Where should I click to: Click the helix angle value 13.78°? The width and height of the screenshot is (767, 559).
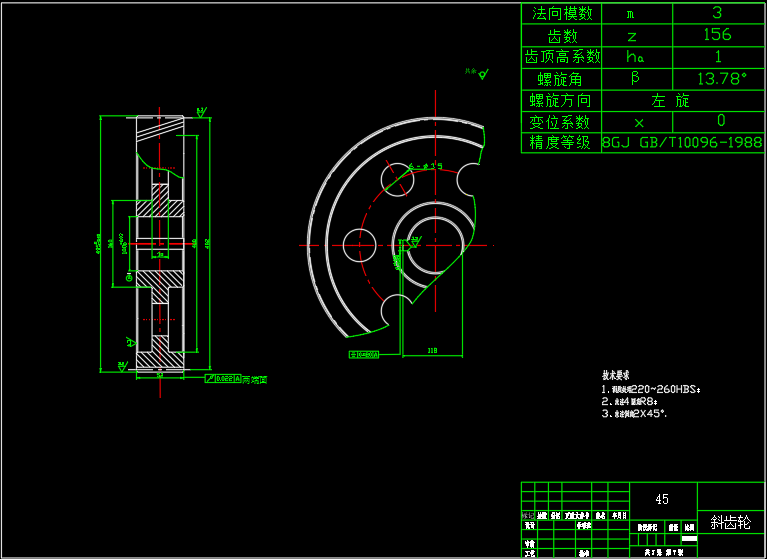coord(716,78)
